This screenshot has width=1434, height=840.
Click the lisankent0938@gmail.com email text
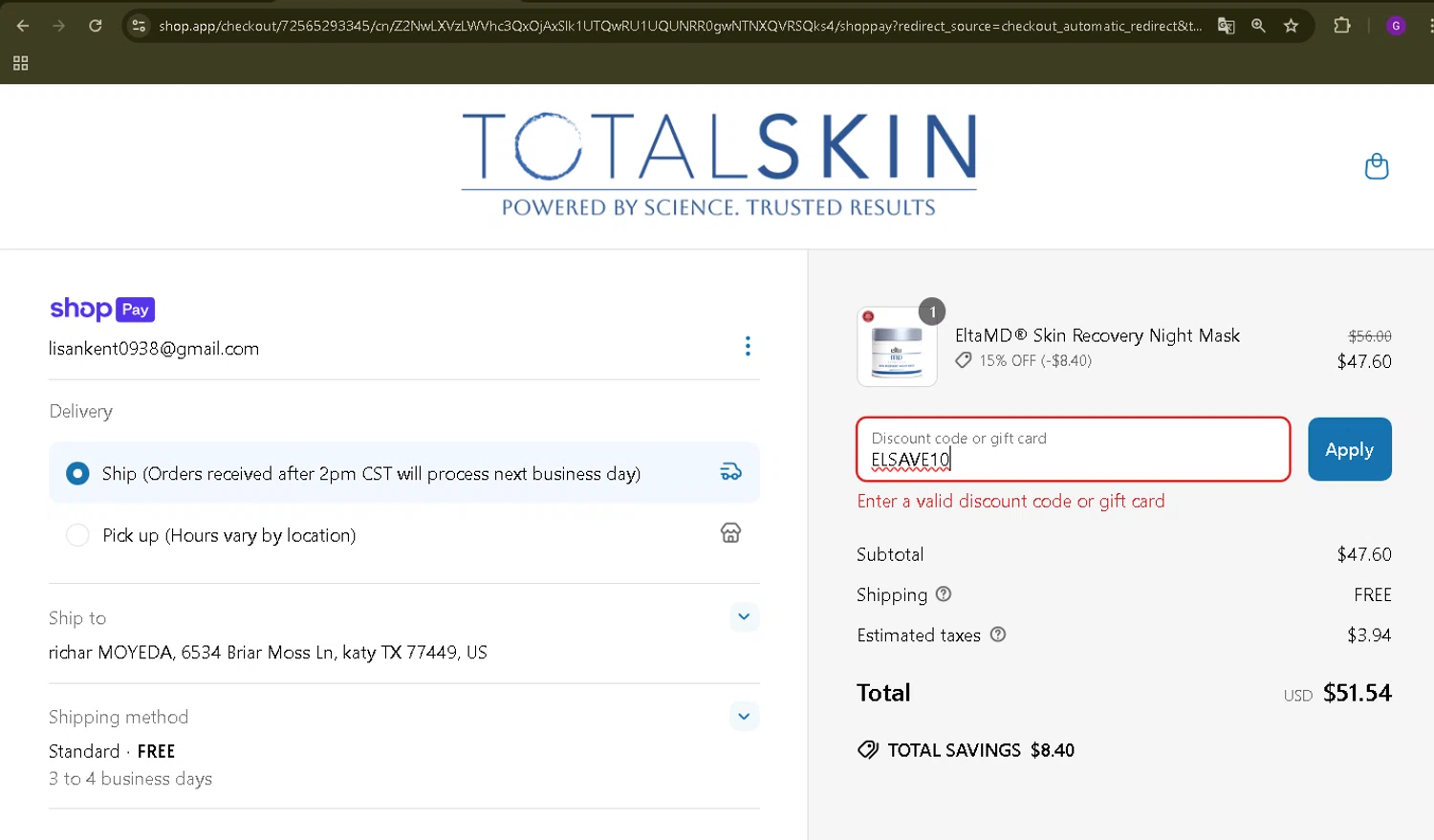click(154, 349)
